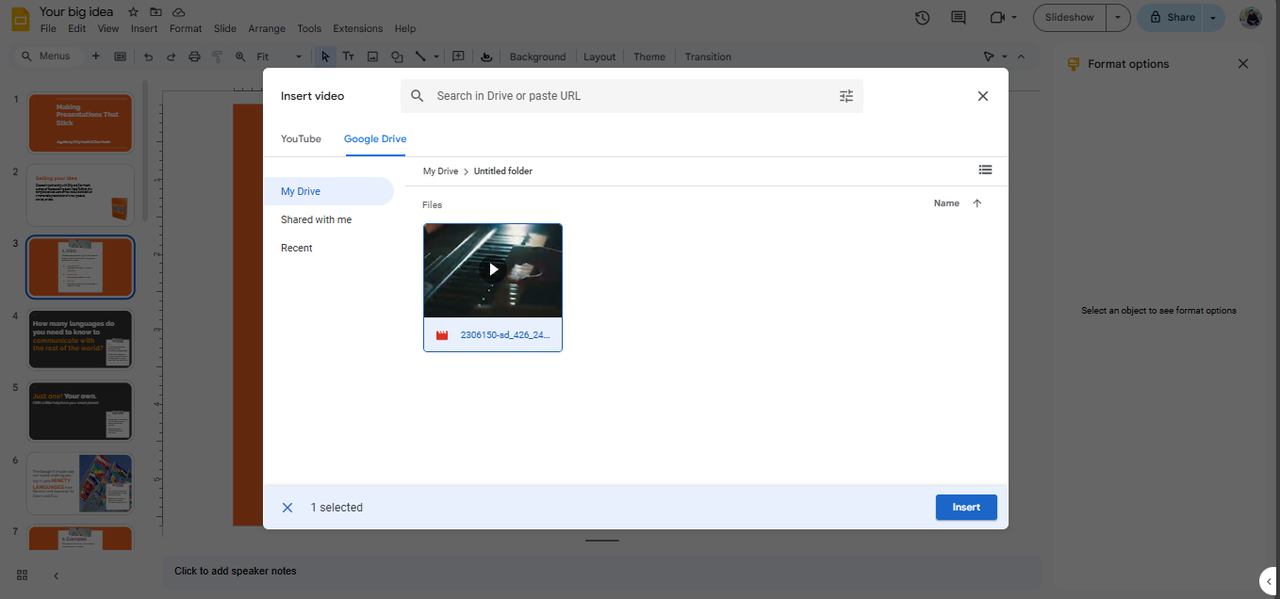
Task: Open the Meet camera dropdown arrow
Action: 1014,17
